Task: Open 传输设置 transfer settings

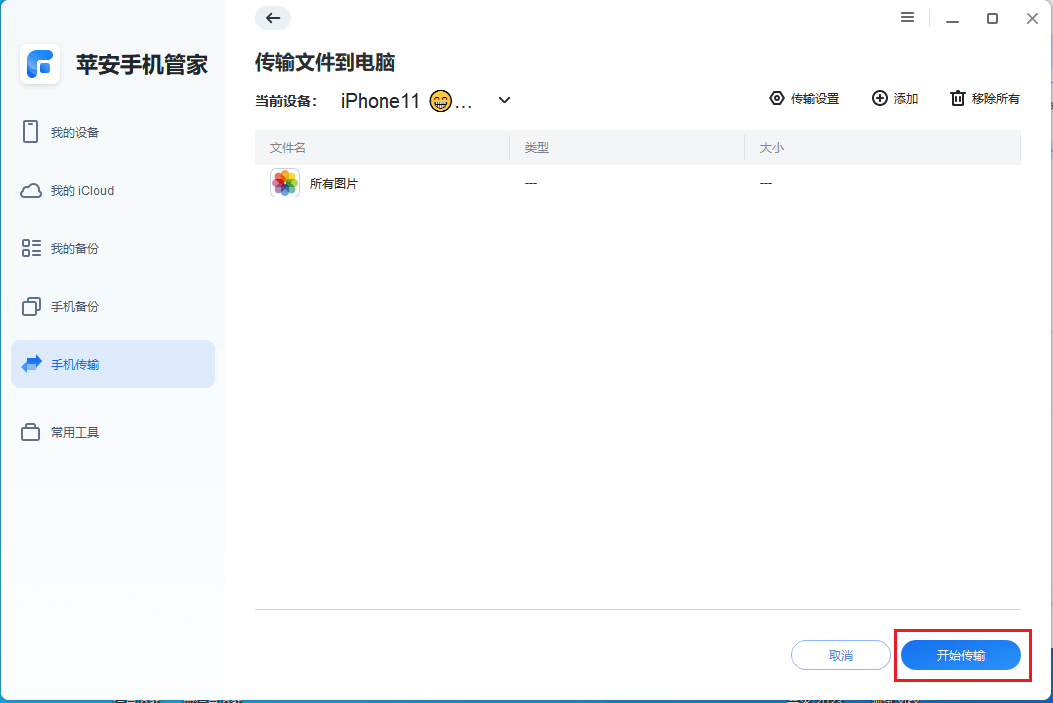Action: 804,98
